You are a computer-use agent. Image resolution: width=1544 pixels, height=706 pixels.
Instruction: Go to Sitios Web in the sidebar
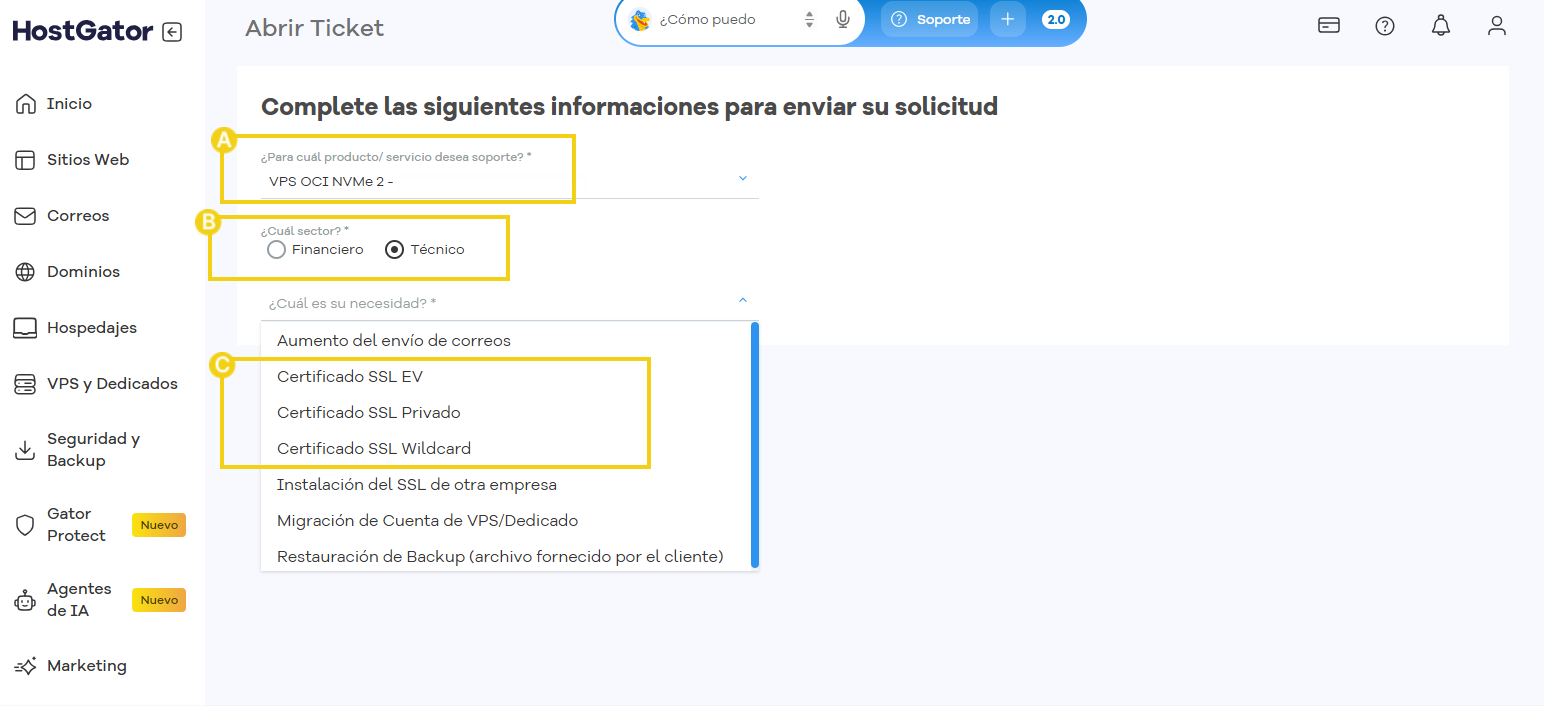click(88, 160)
